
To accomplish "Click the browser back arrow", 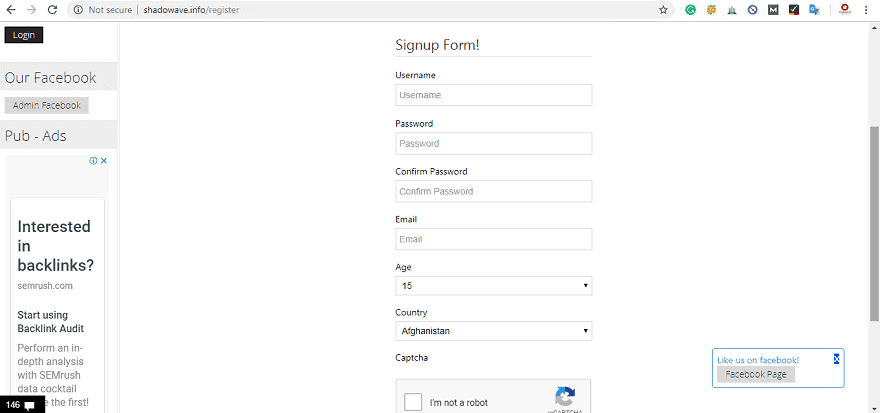I will click(x=11, y=9).
